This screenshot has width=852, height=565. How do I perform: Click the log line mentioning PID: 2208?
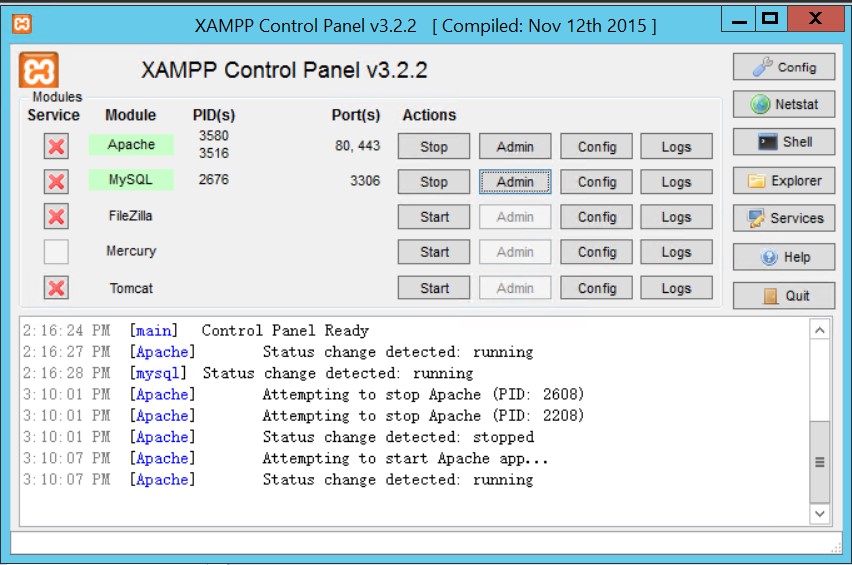coord(303,416)
